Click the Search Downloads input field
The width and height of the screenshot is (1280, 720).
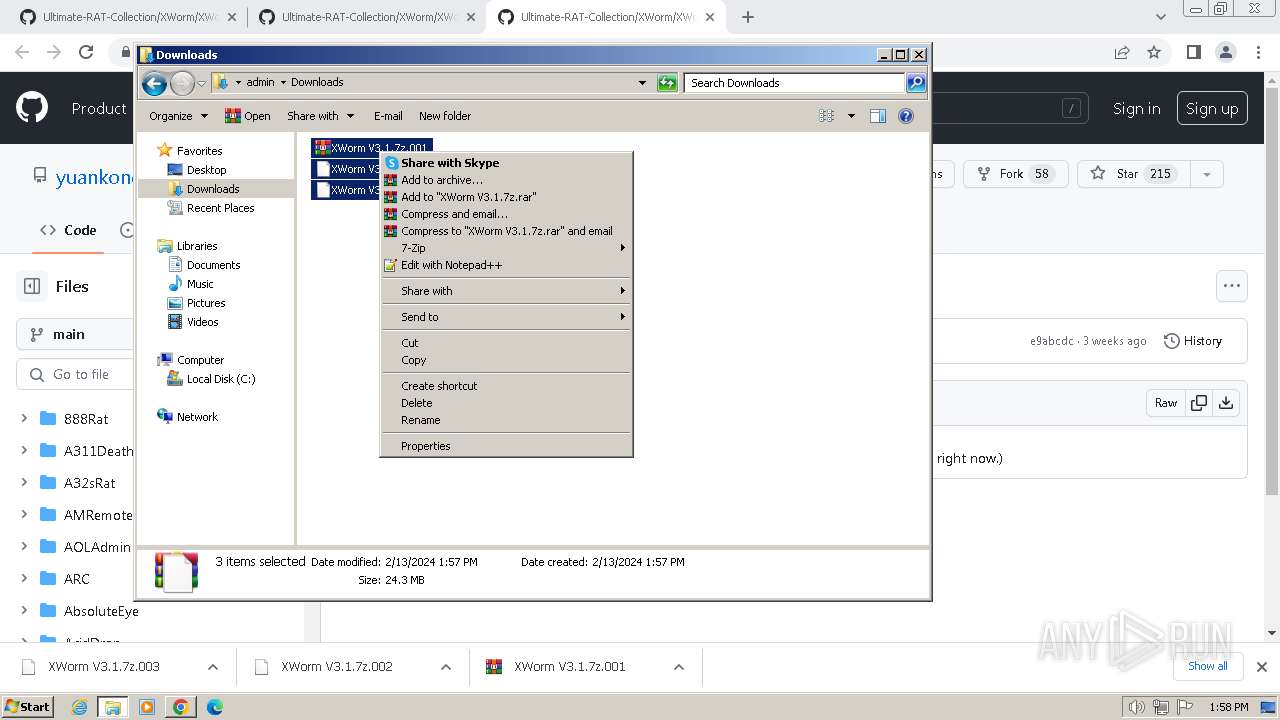(x=795, y=83)
